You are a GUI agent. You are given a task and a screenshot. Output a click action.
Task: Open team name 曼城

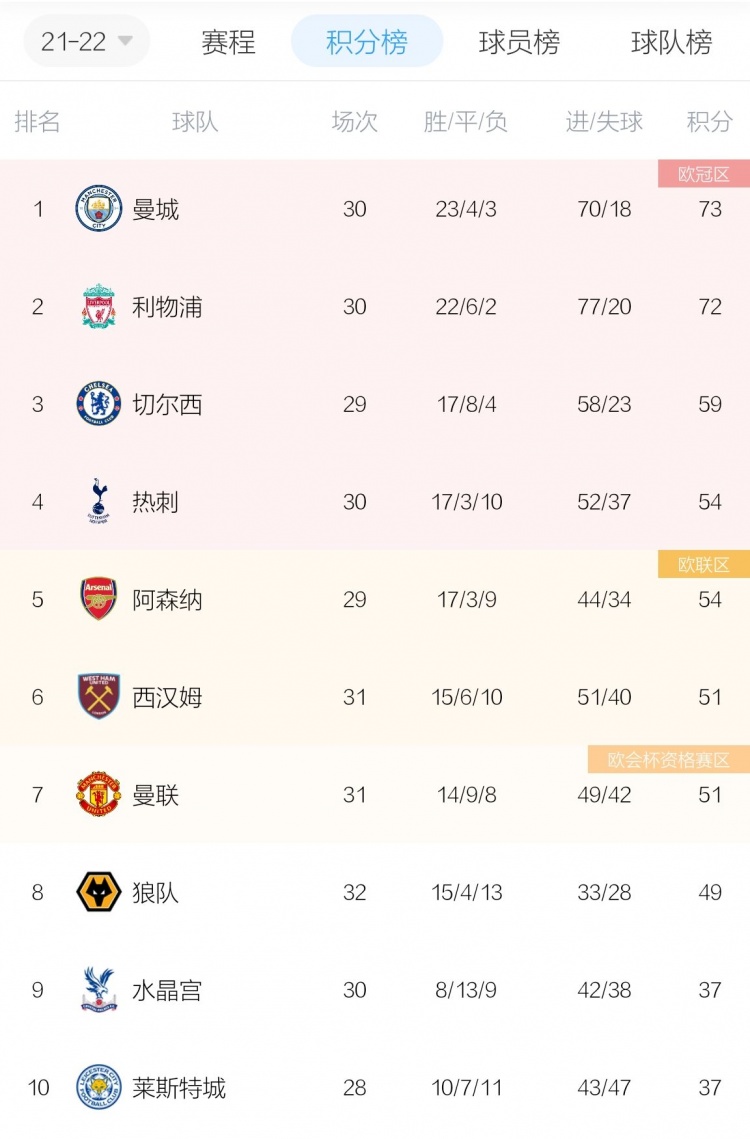click(x=156, y=209)
